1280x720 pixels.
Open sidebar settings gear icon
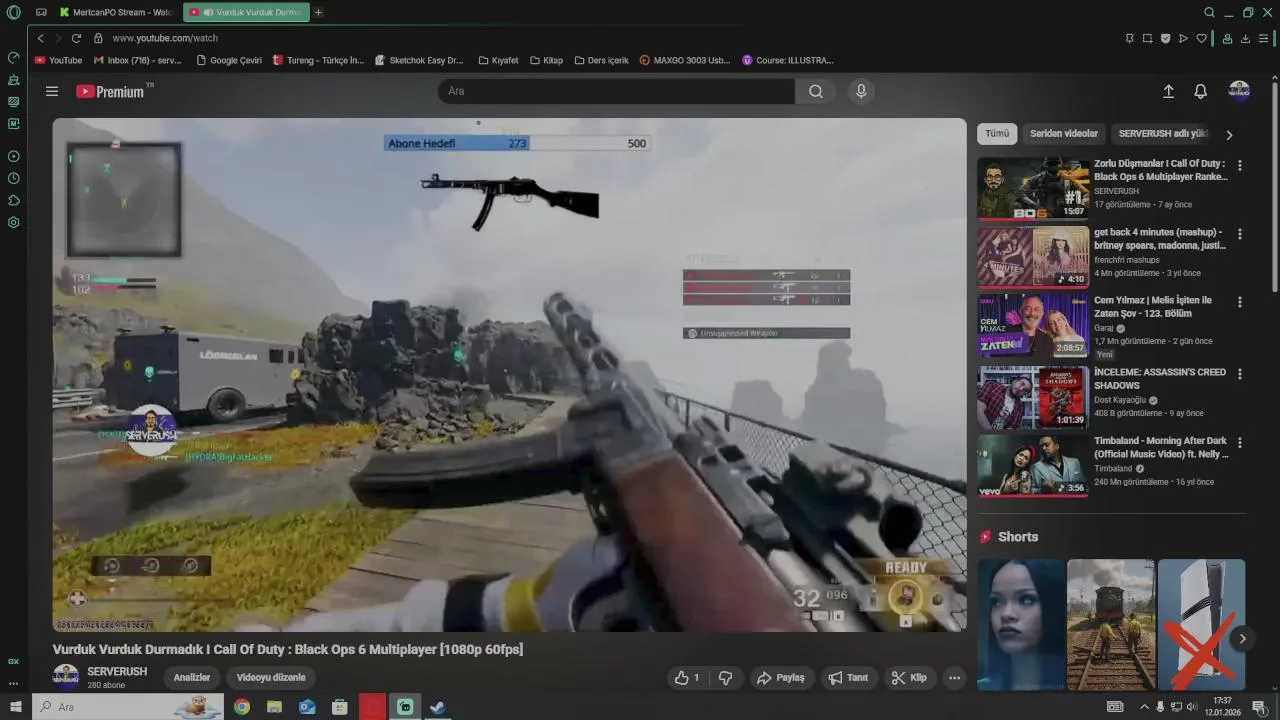(13, 222)
